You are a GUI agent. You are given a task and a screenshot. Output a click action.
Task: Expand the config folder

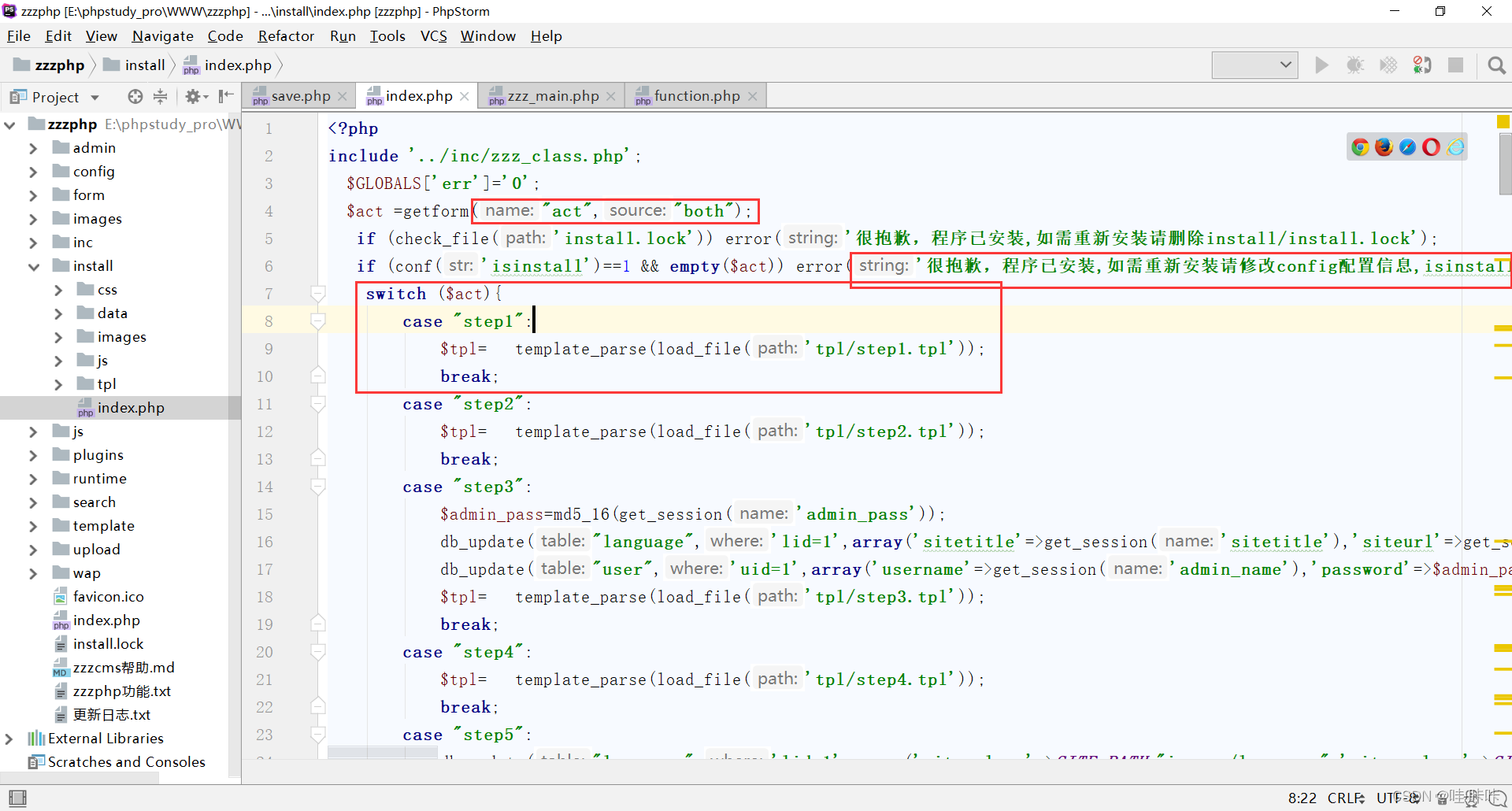33,172
